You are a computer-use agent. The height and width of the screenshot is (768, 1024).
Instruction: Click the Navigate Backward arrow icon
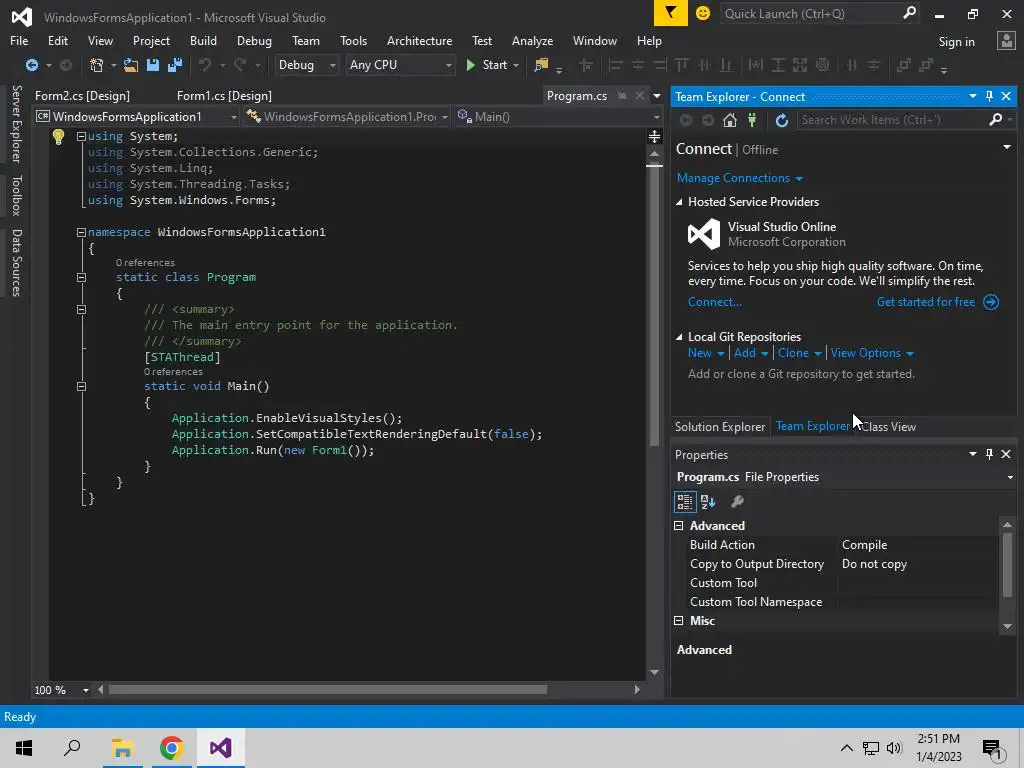(x=31, y=65)
